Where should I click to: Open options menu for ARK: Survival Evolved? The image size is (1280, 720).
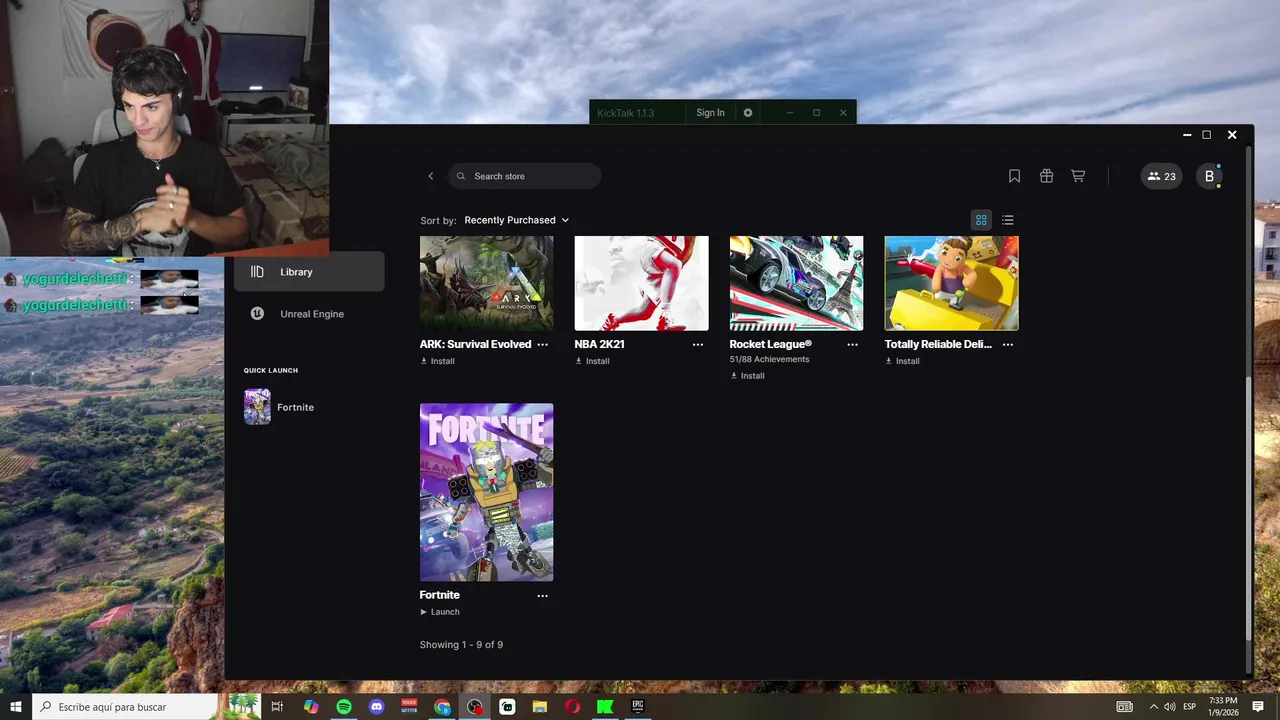pos(542,344)
